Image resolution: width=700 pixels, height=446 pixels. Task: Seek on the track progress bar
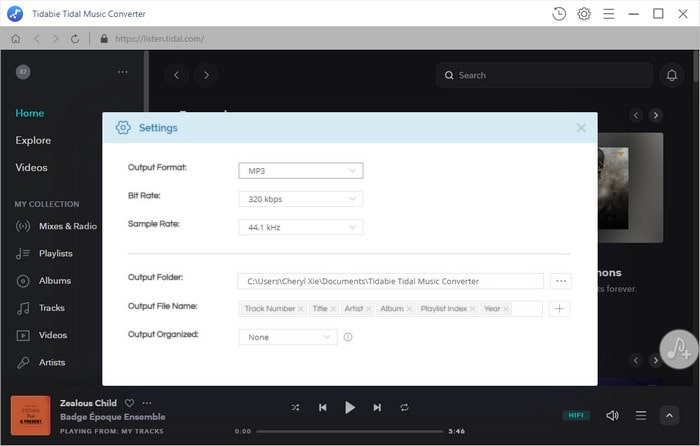click(x=350, y=432)
